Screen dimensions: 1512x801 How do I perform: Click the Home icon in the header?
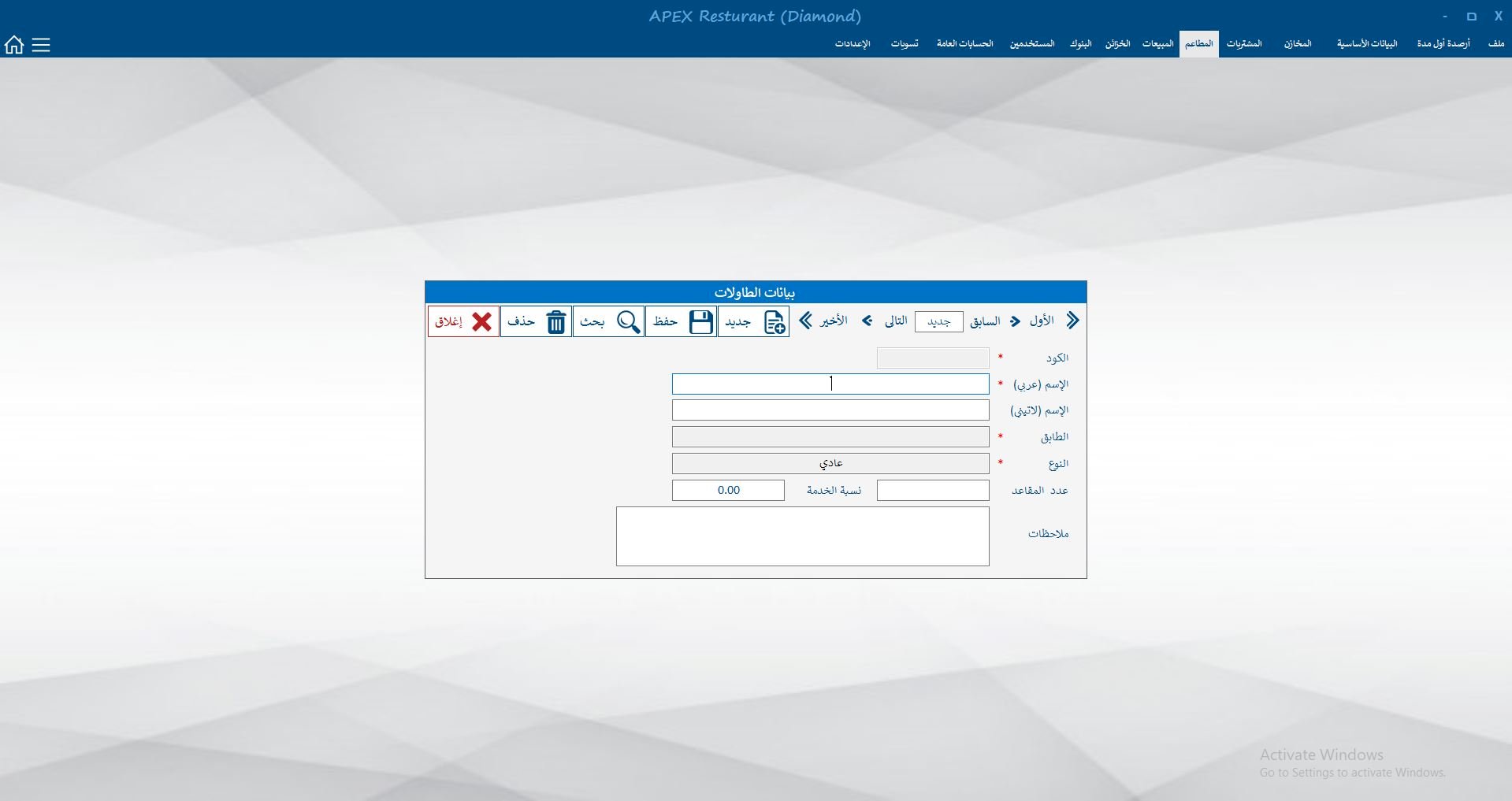click(x=14, y=45)
